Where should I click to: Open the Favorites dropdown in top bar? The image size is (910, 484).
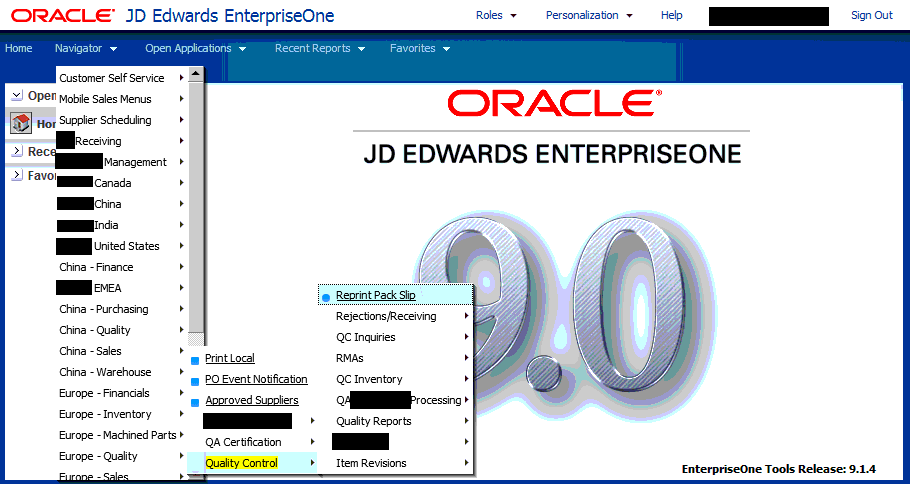tap(420, 49)
